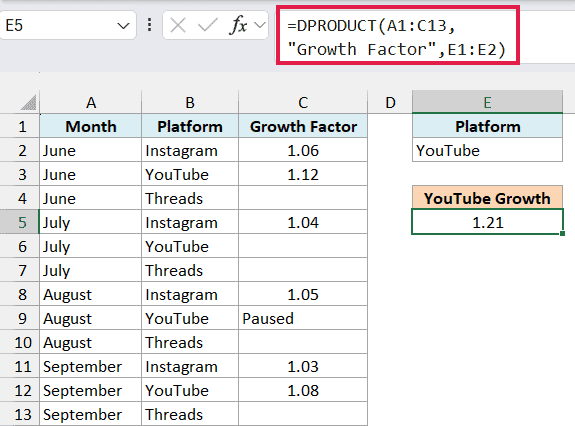Click the cell with value 1.08

[303, 390]
